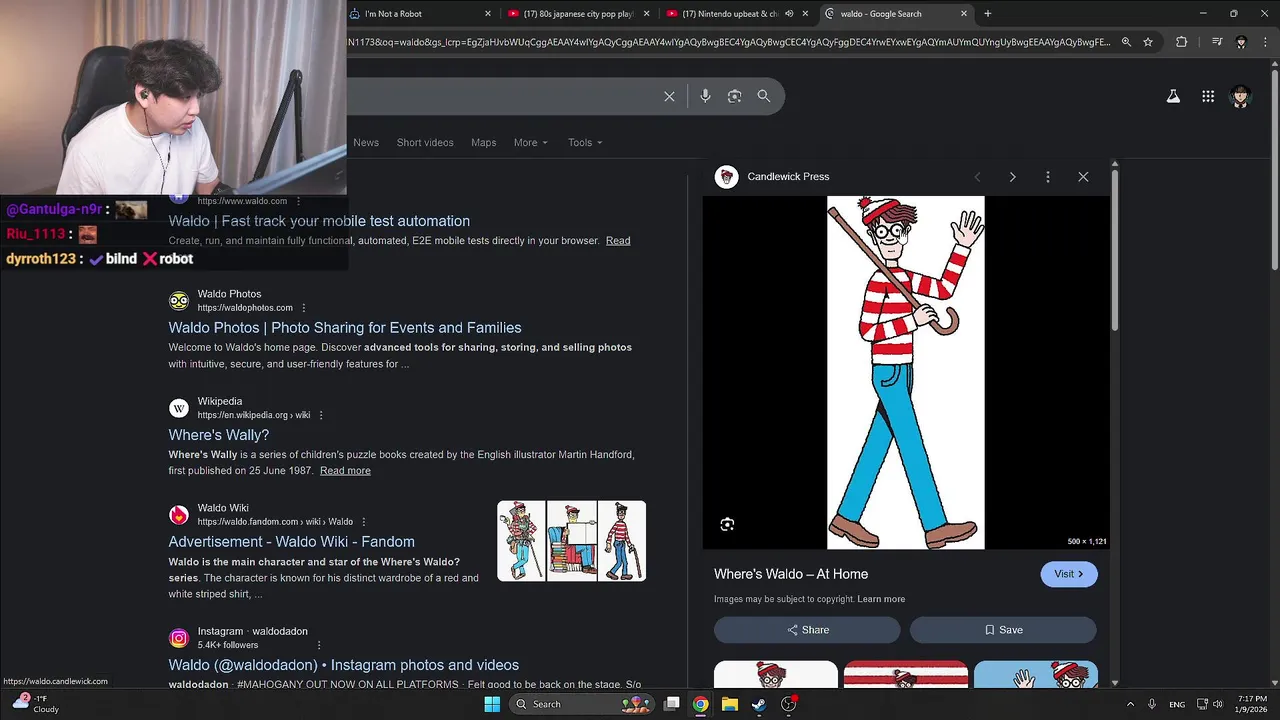Open Waldo (@waldodadon) Instagram result

[x=343, y=665]
